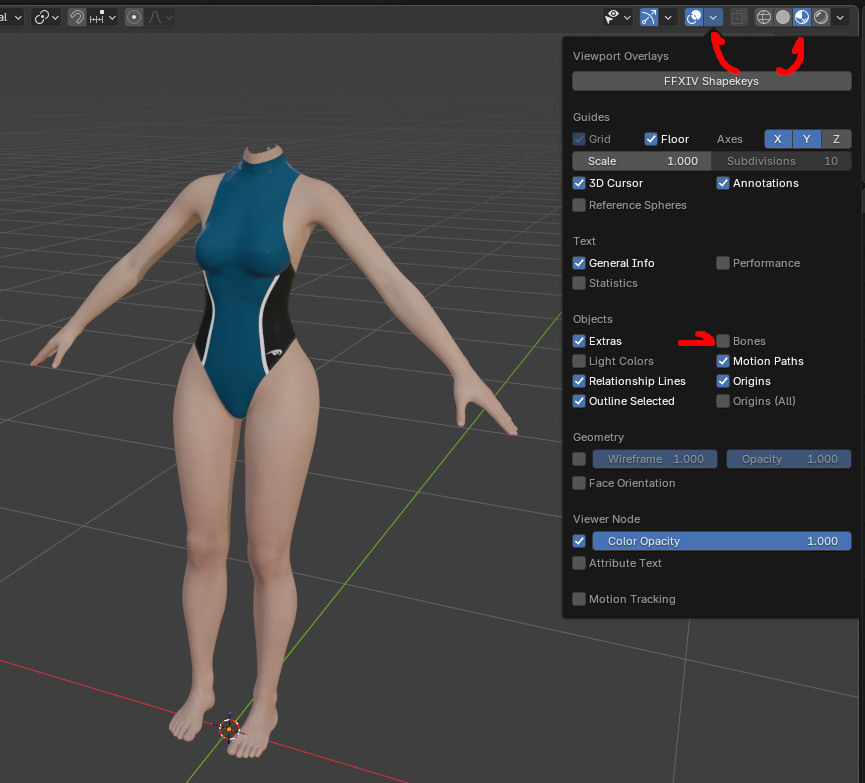The height and width of the screenshot is (783, 865).
Task: Enable the Reference Spheres checkbox
Action: (x=579, y=205)
